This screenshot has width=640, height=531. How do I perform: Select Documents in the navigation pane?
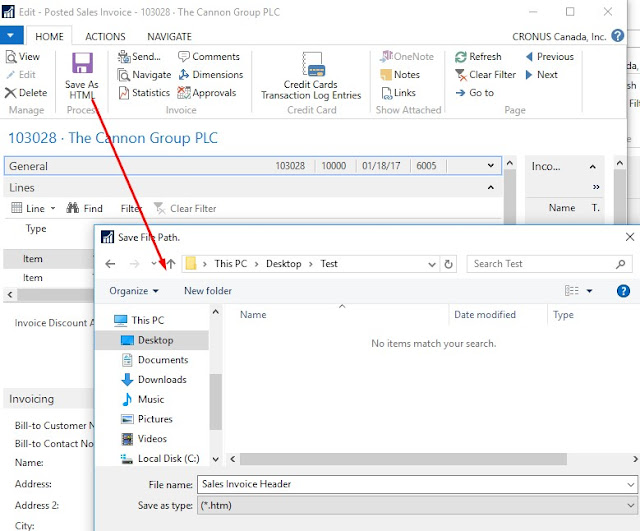[155, 360]
